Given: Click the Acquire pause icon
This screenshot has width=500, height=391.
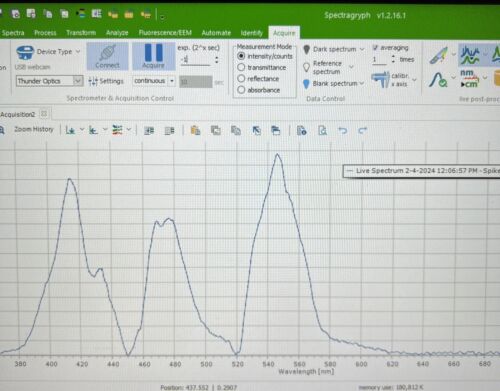Looking at the screenshot, I should 154,56.
